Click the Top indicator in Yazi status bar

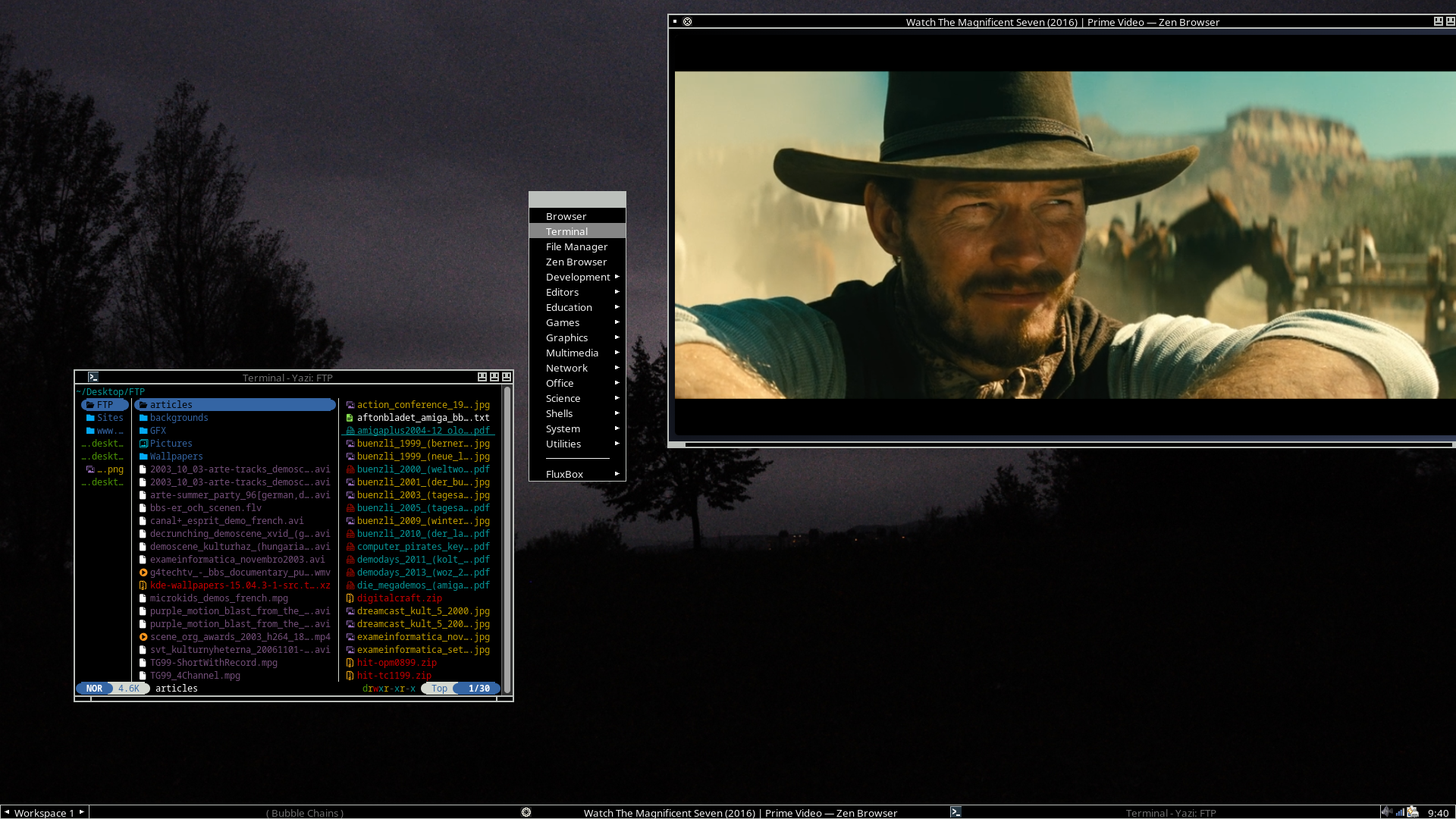tap(439, 689)
